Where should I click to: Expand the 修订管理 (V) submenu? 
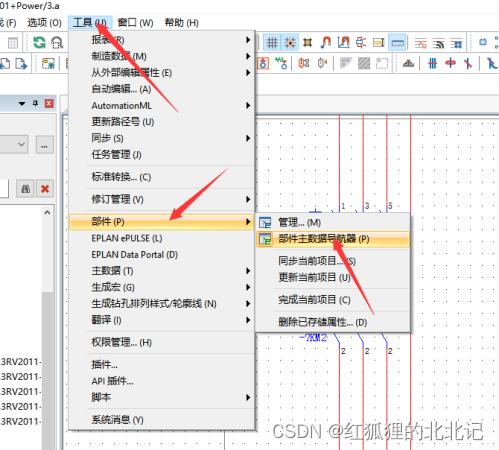(x=162, y=199)
